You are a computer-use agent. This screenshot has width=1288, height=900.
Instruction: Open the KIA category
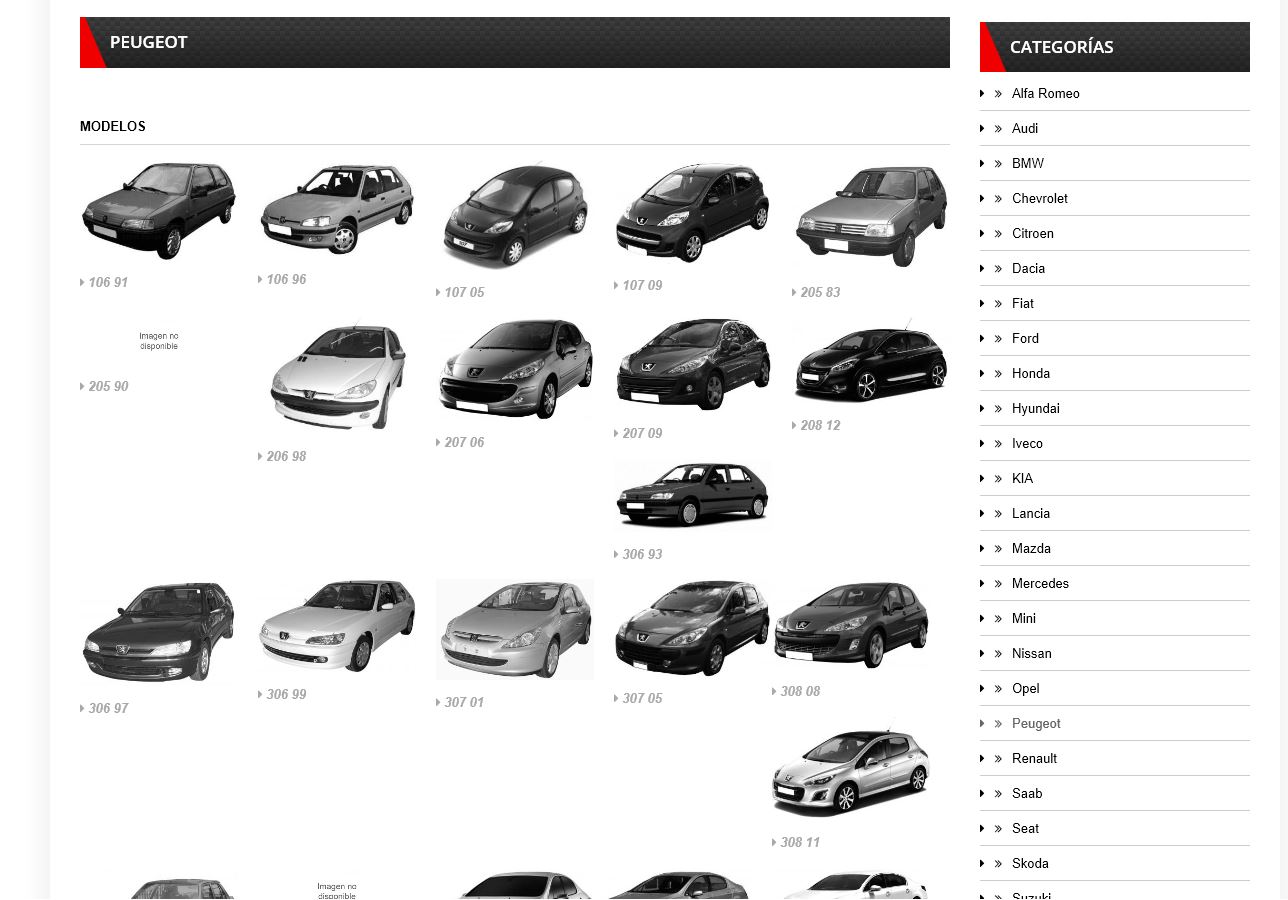[x=1022, y=479]
